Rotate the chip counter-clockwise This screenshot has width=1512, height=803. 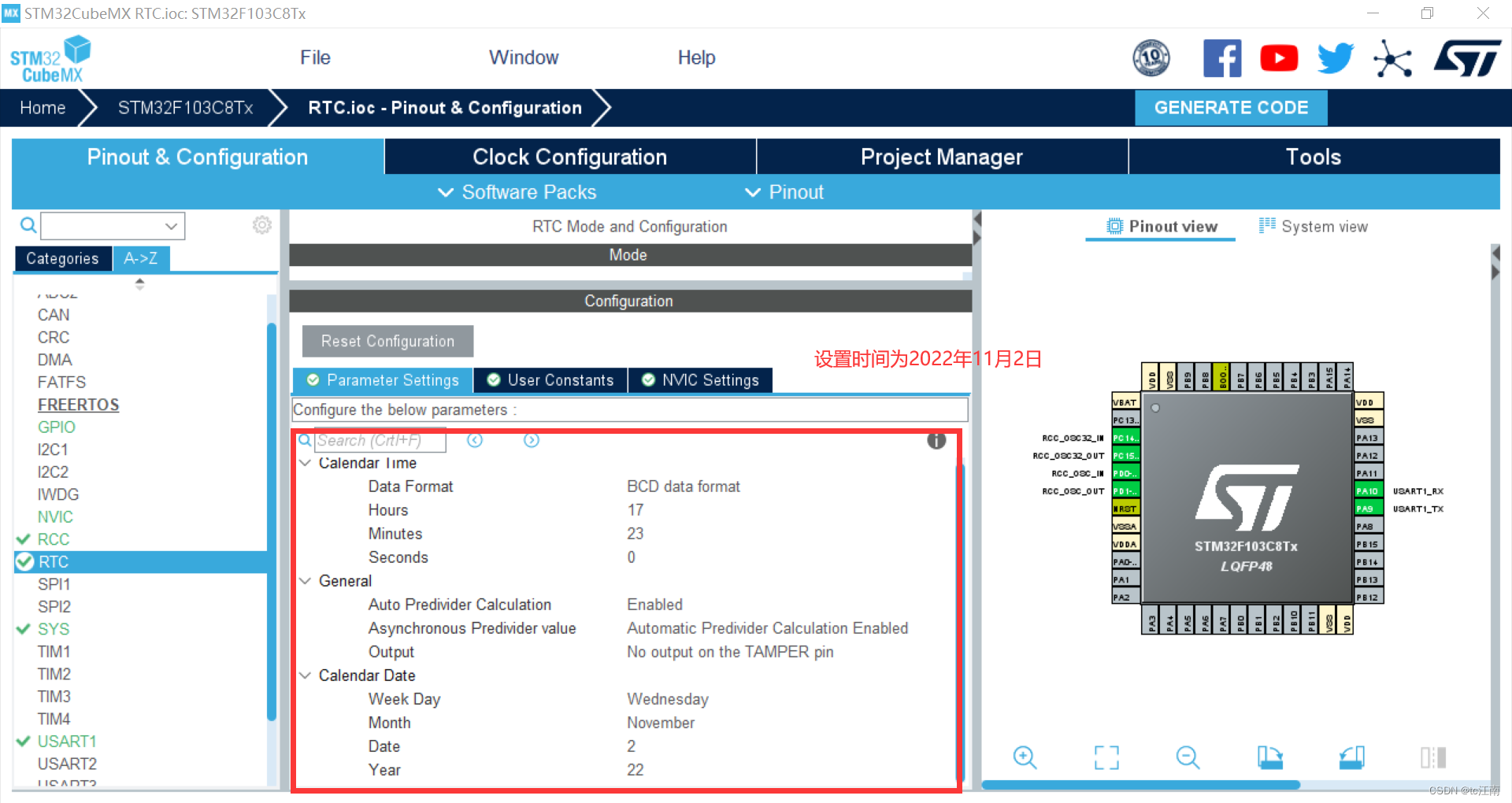pyautogui.click(x=1351, y=757)
